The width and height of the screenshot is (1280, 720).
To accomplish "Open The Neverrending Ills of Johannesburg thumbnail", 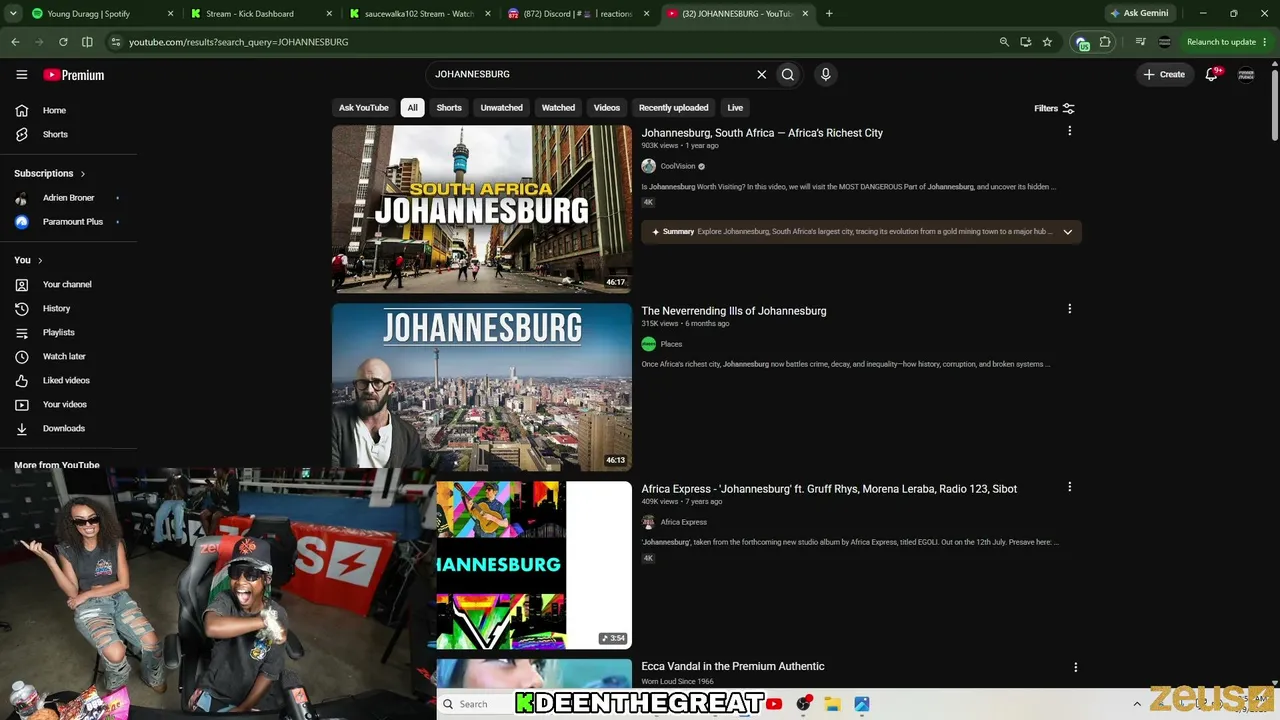I will [x=482, y=387].
